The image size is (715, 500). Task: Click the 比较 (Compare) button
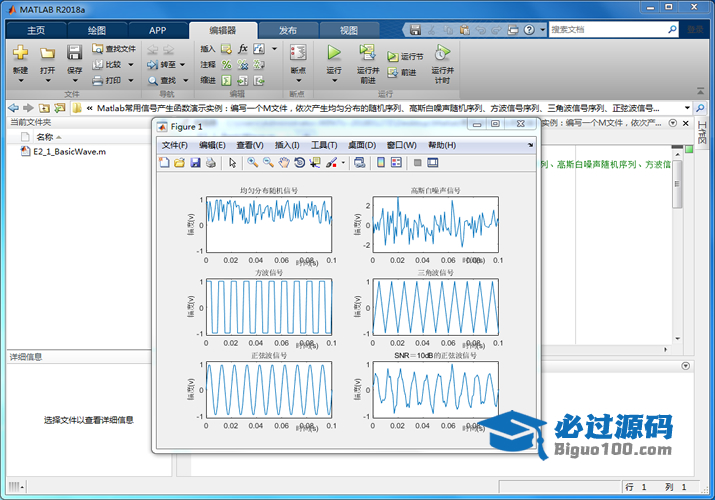pyautogui.click(x=108, y=65)
